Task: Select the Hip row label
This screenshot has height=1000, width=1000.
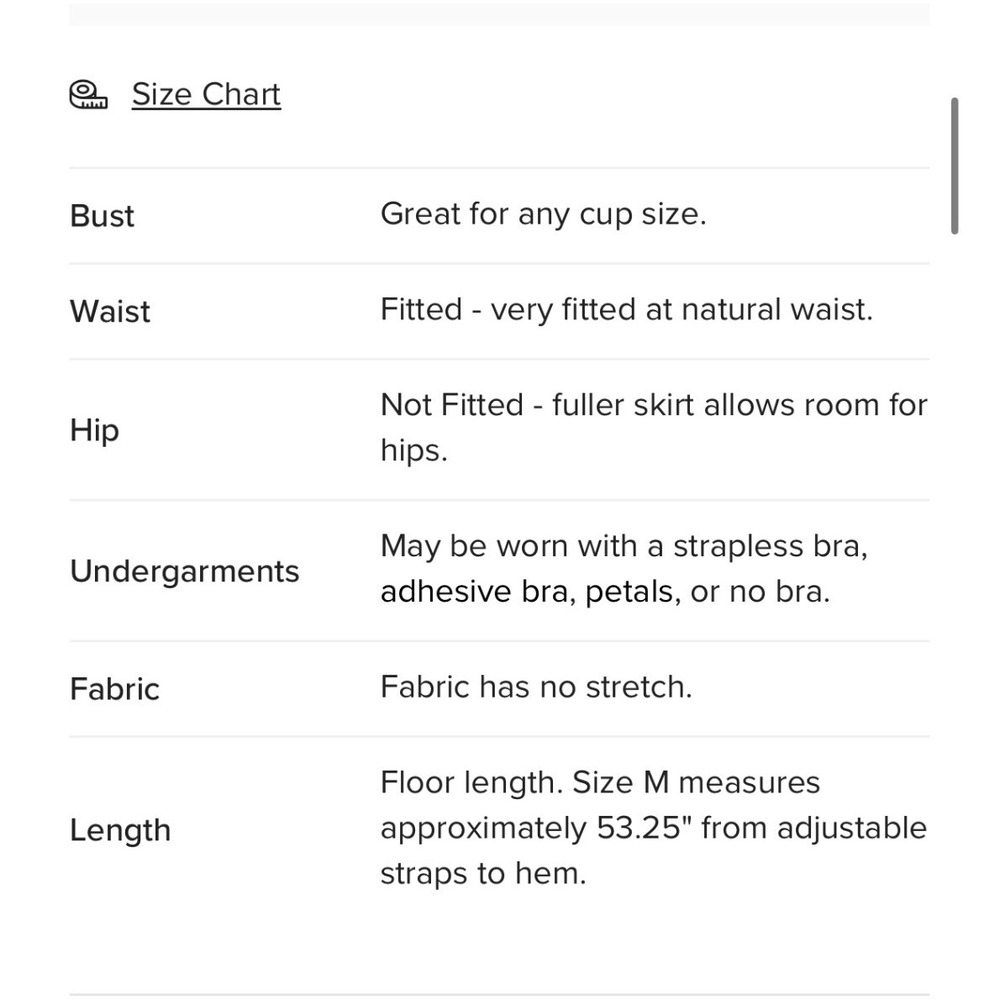Action: 94,430
